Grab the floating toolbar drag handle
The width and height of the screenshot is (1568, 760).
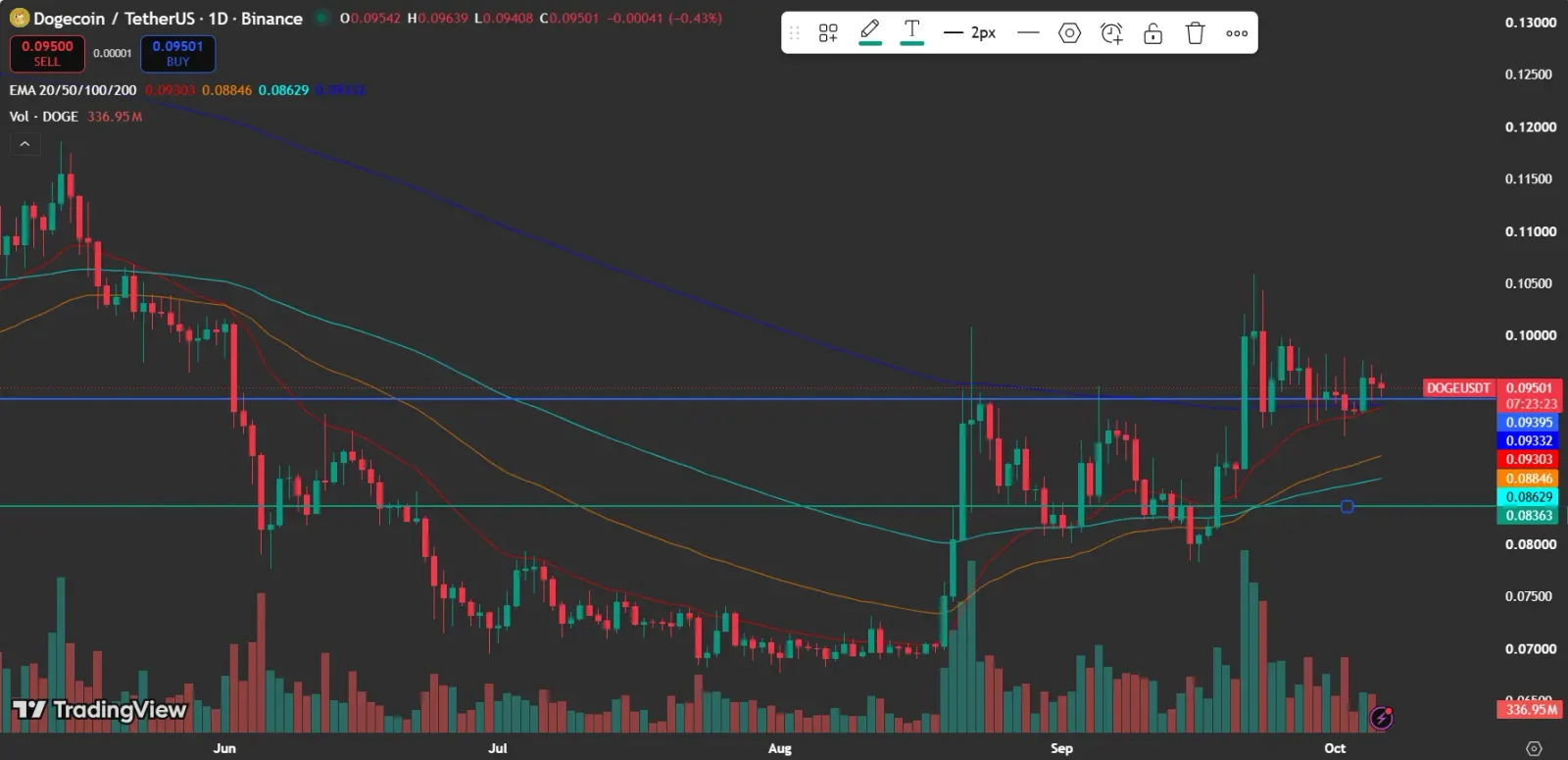point(795,33)
